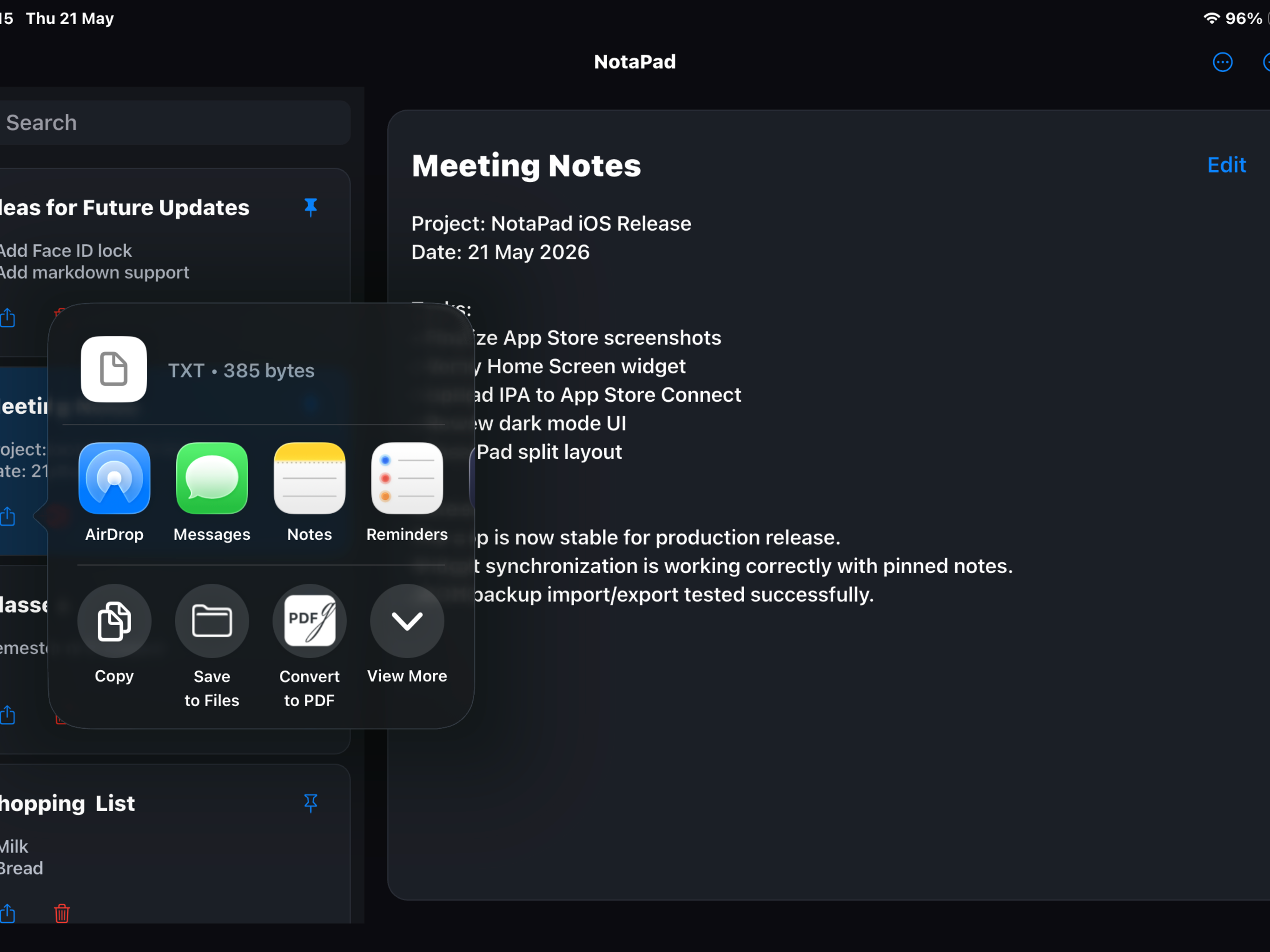
Task: Choose Convert to PDF action
Action: point(310,621)
